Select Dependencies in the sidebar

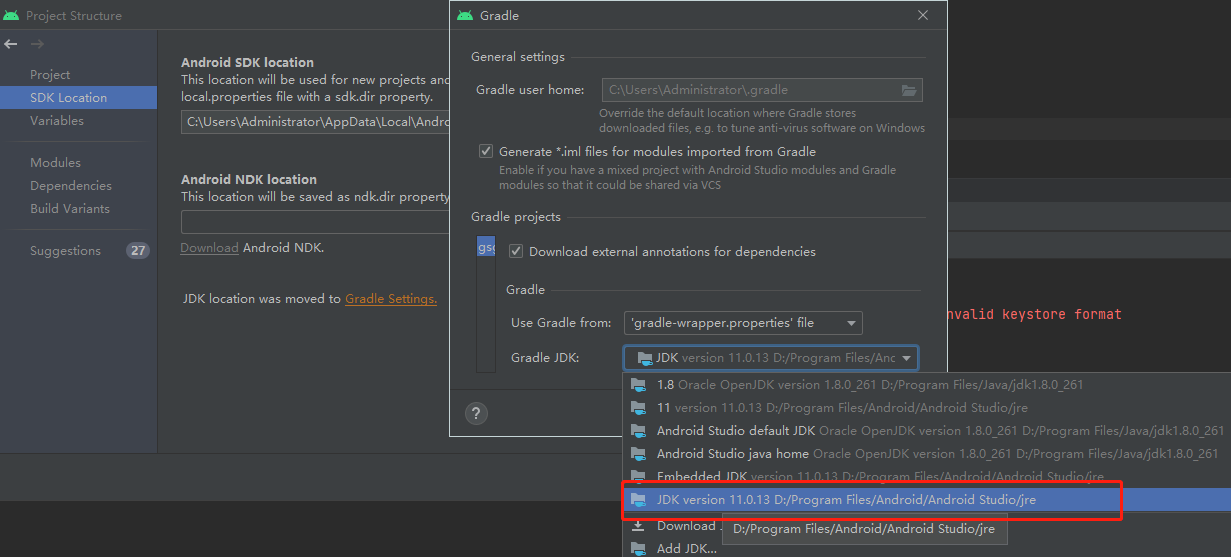point(71,186)
